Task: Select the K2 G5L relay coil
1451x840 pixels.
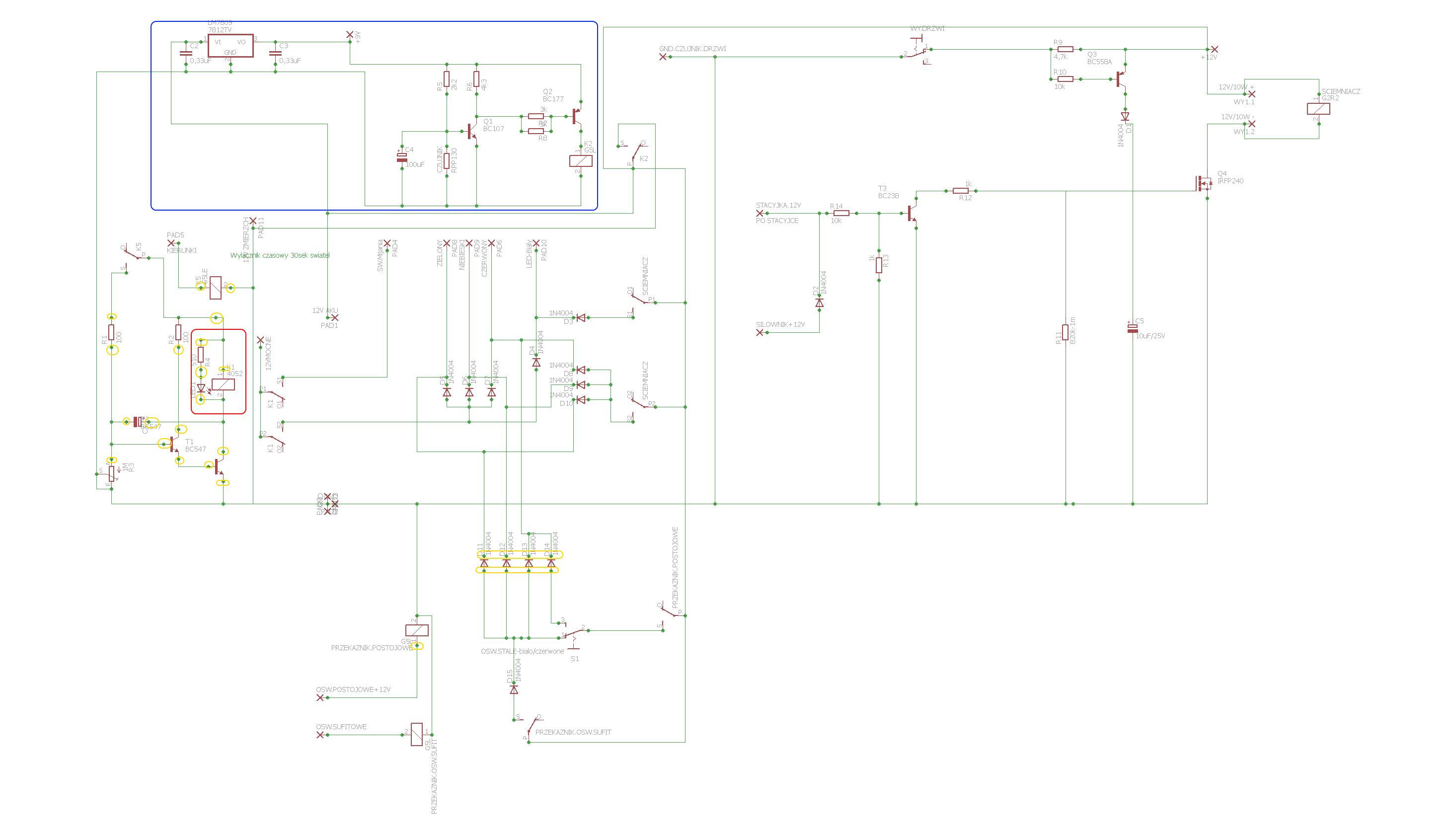Action: [x=581, y=160]
